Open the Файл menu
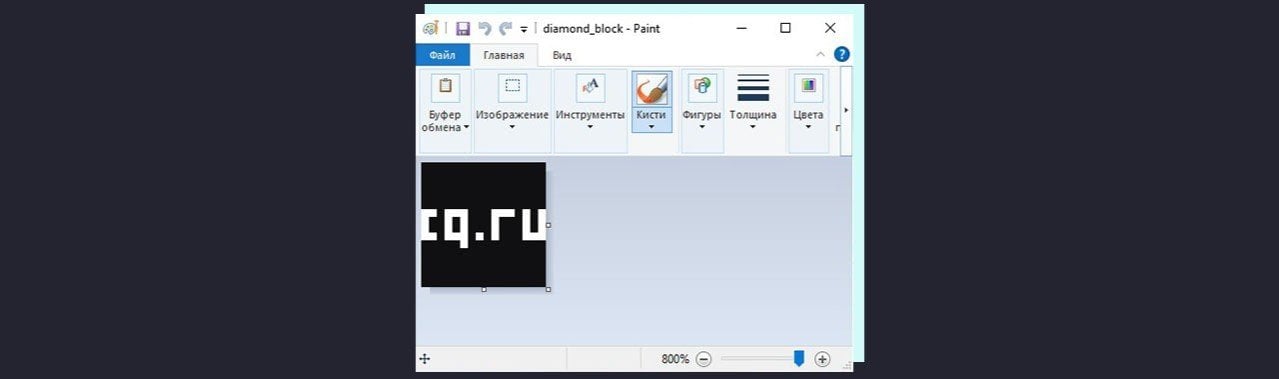This screenshot has width=1279, height=379. point(443,55)
